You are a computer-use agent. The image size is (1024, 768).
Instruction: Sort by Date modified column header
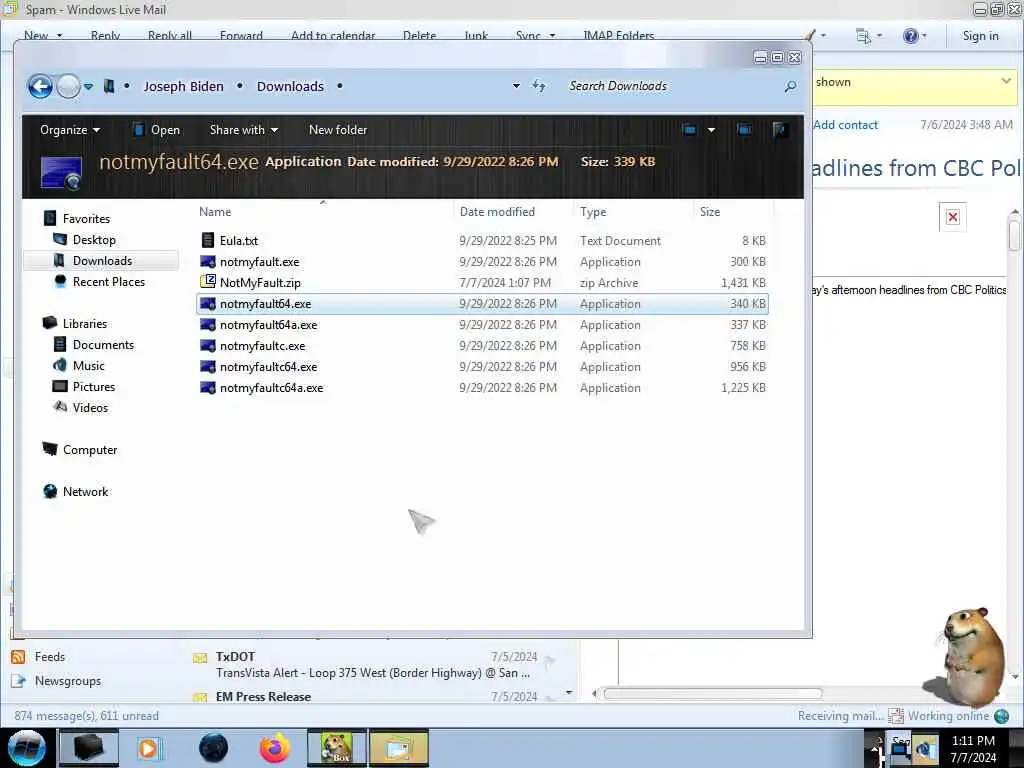(x=497, y=212)
